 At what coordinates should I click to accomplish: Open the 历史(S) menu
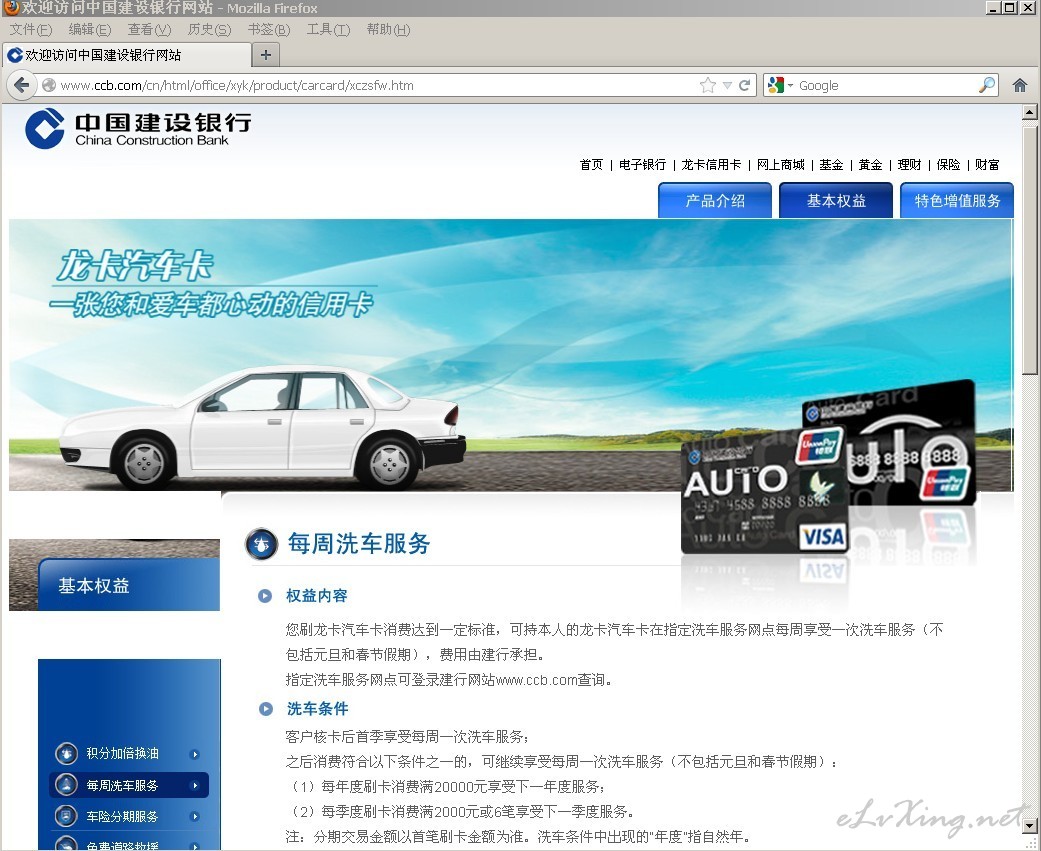209,29
